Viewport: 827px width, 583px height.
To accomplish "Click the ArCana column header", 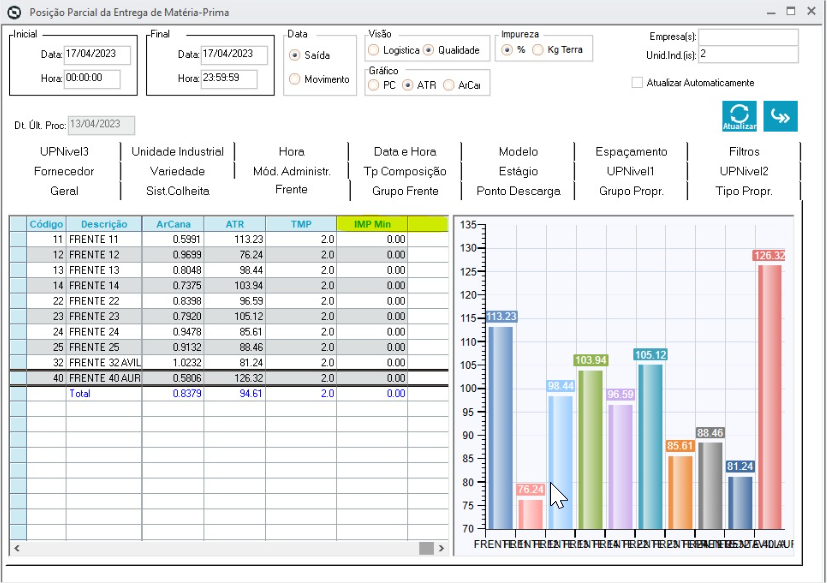I will (173, 224).
